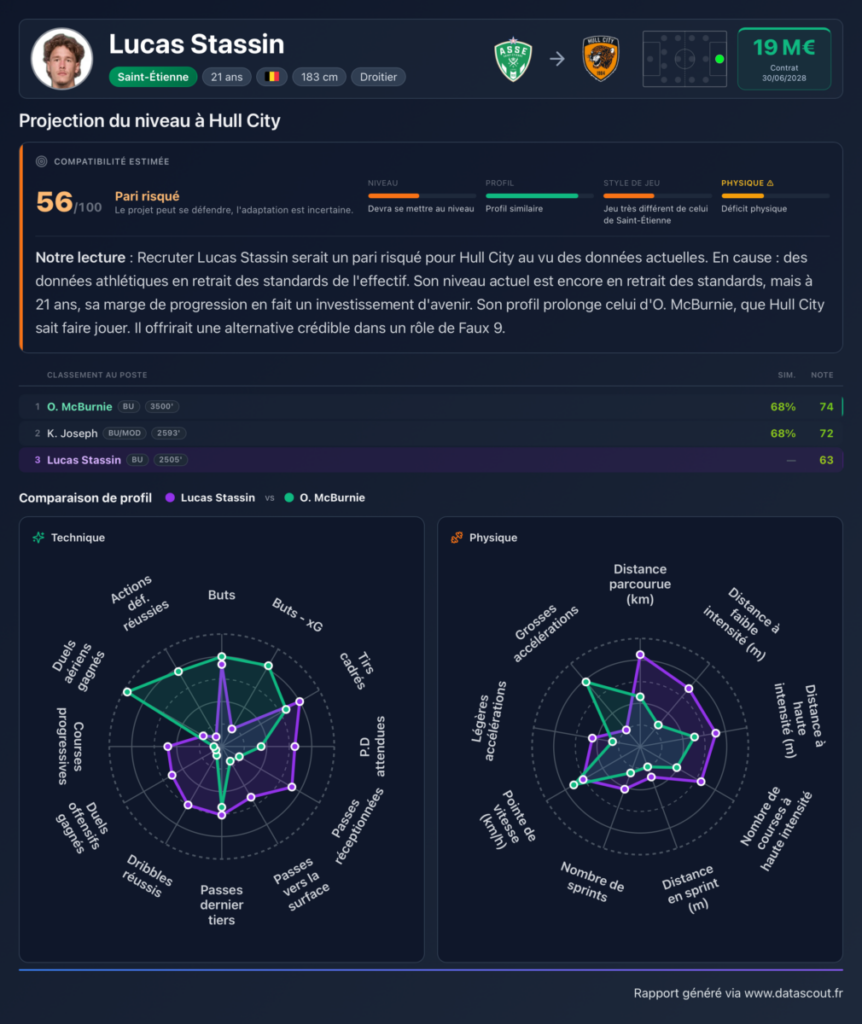
Task: Select the K. Joseph ranking row
Action: pyautogui.click(x=431, y=433)
